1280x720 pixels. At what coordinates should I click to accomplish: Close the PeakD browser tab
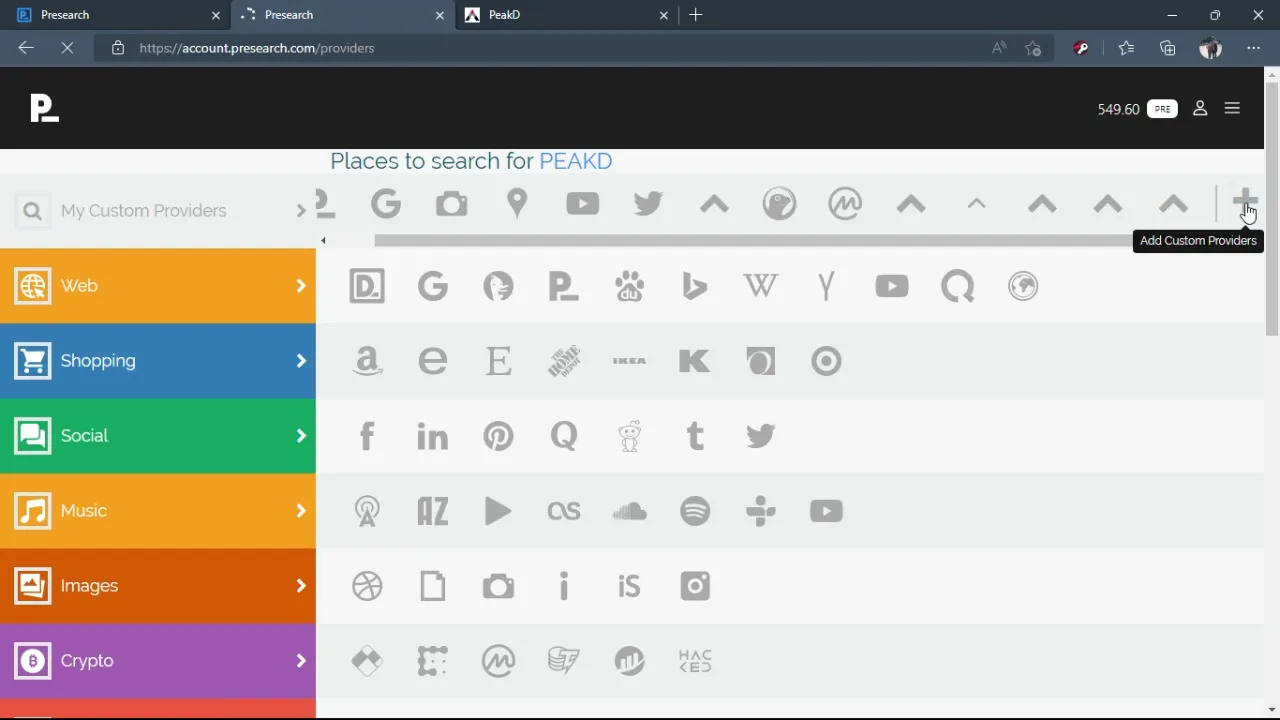tap(664, 15)
